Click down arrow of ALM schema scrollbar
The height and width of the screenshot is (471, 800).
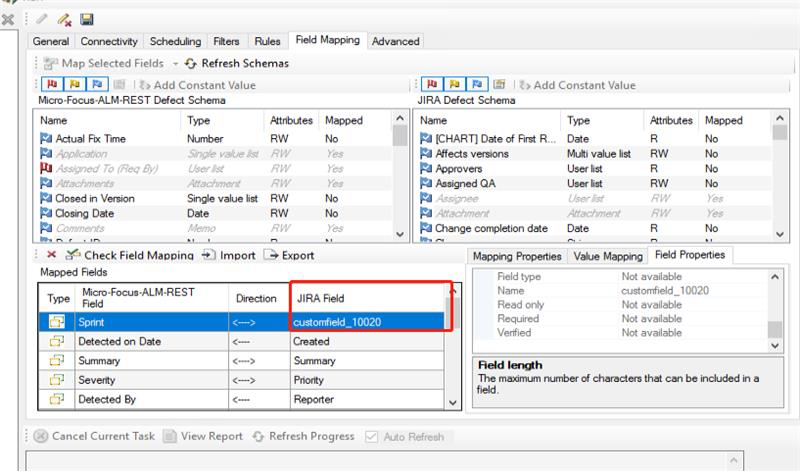(400, 234)
